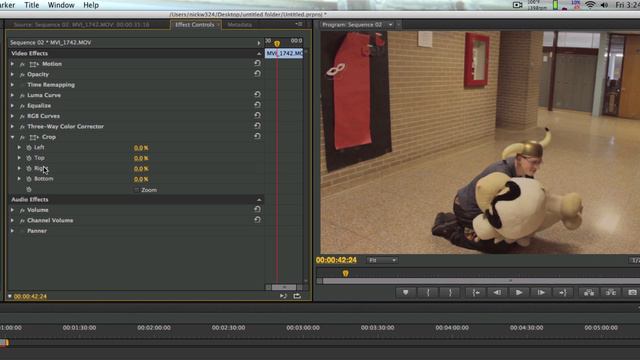
Task: Open the Help menu
Action: 91,5
